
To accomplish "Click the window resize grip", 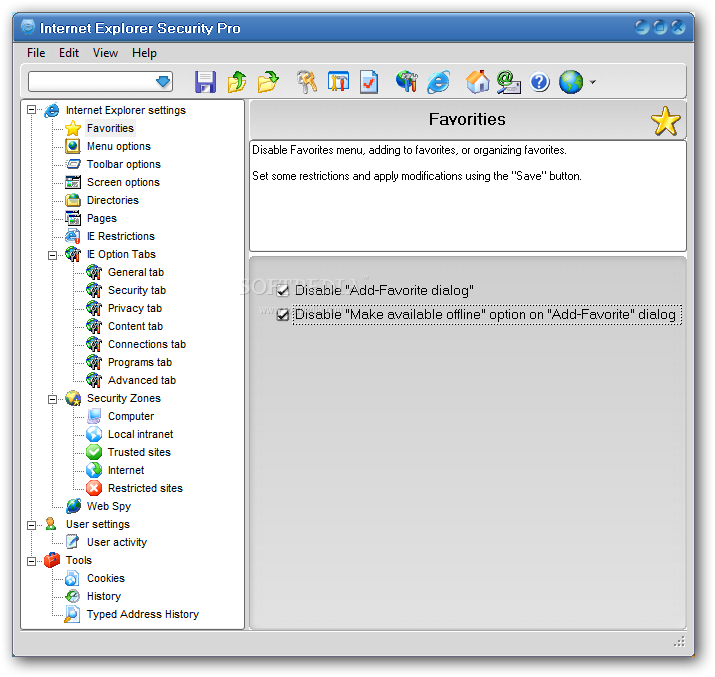I will click(679, 642).
